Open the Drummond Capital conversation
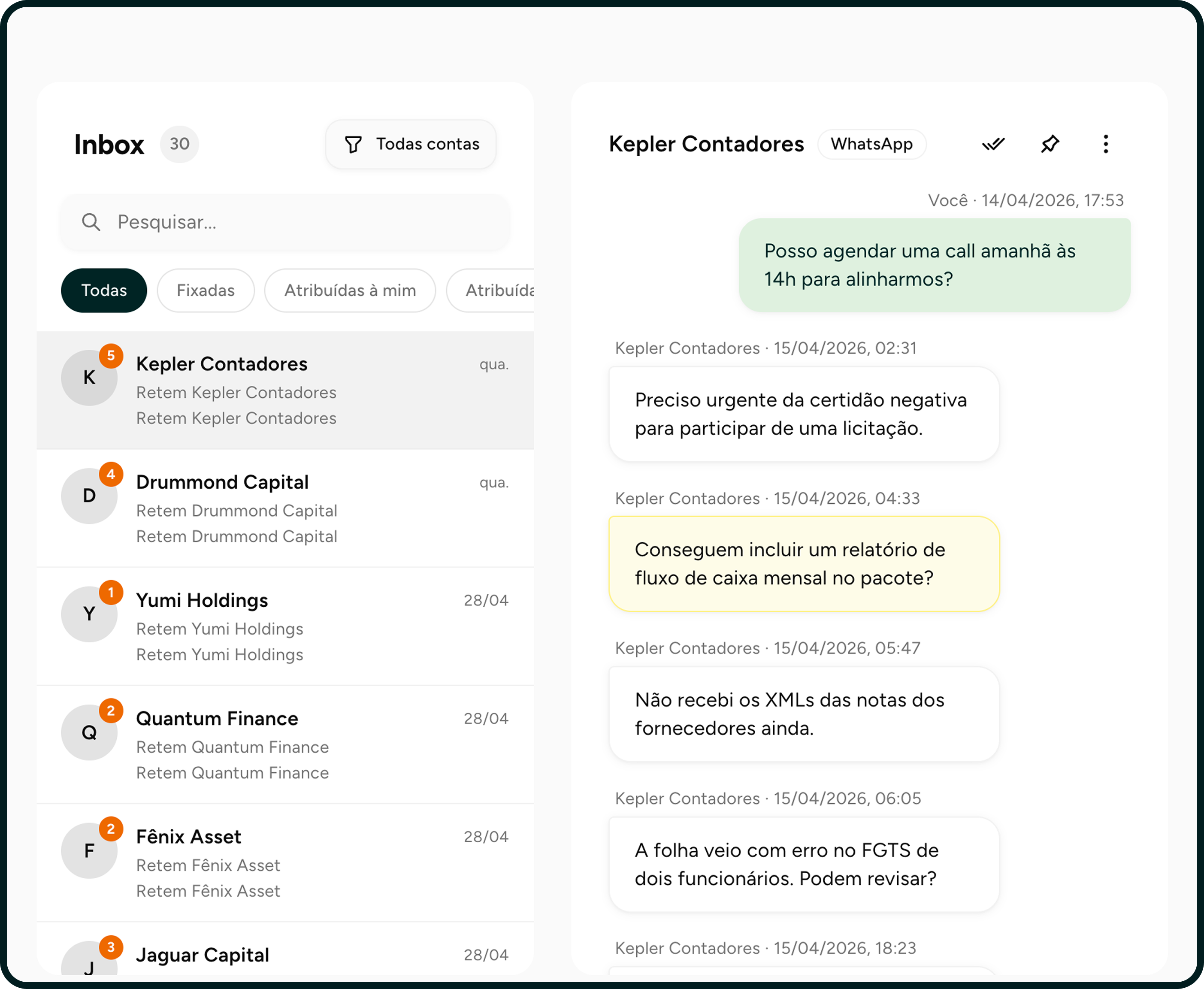The image size is (1204, 989). pyautogui.click(x=285, y=509)
